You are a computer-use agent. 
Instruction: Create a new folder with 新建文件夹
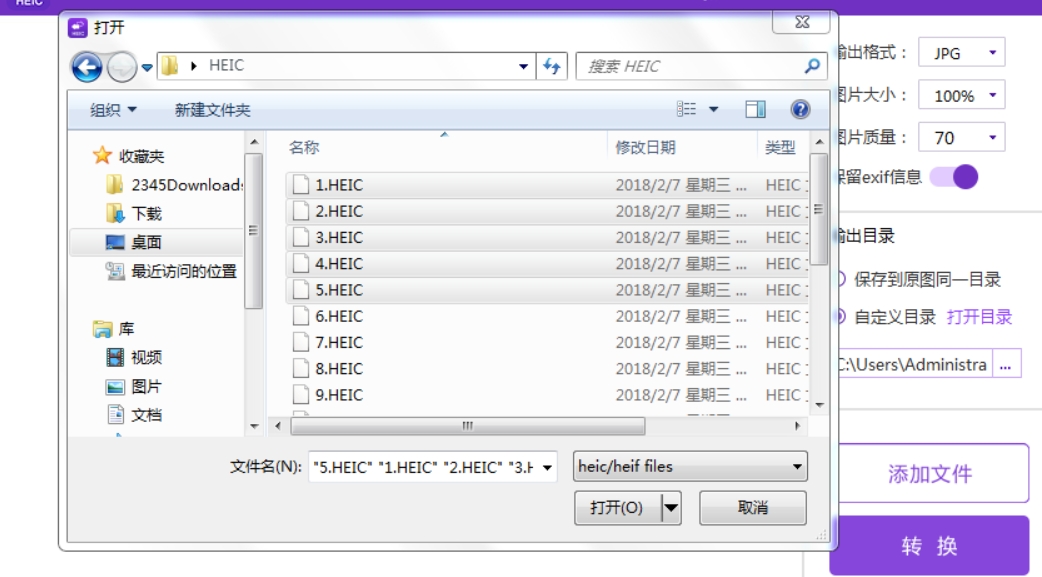tap(212, 110)
